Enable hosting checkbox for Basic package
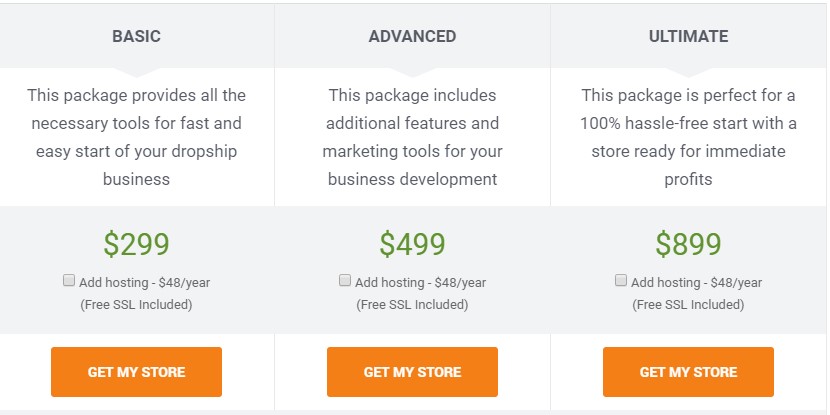 (x=69, y=281)
